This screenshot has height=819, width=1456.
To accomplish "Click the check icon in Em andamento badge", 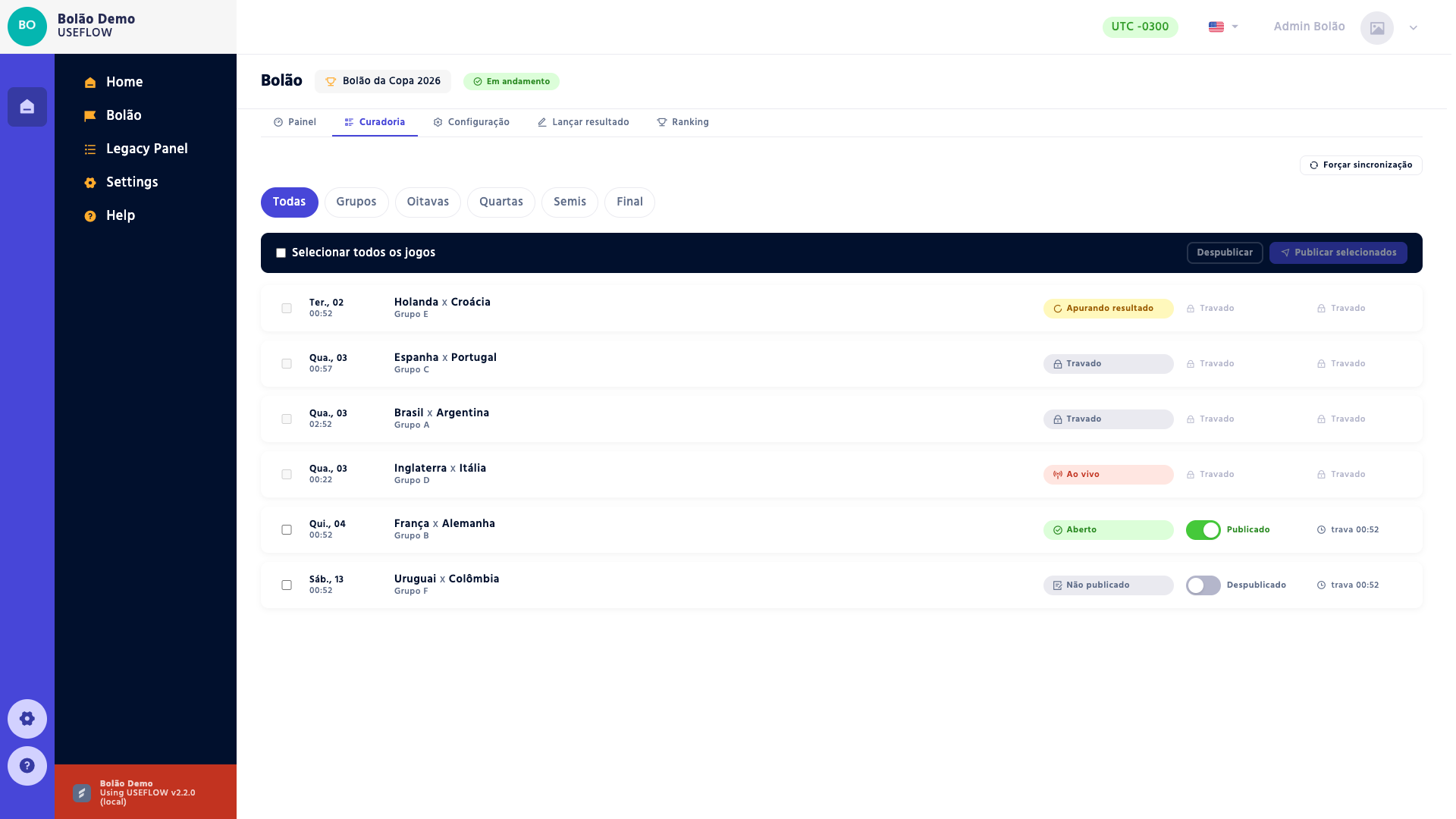I will (478, 82).
